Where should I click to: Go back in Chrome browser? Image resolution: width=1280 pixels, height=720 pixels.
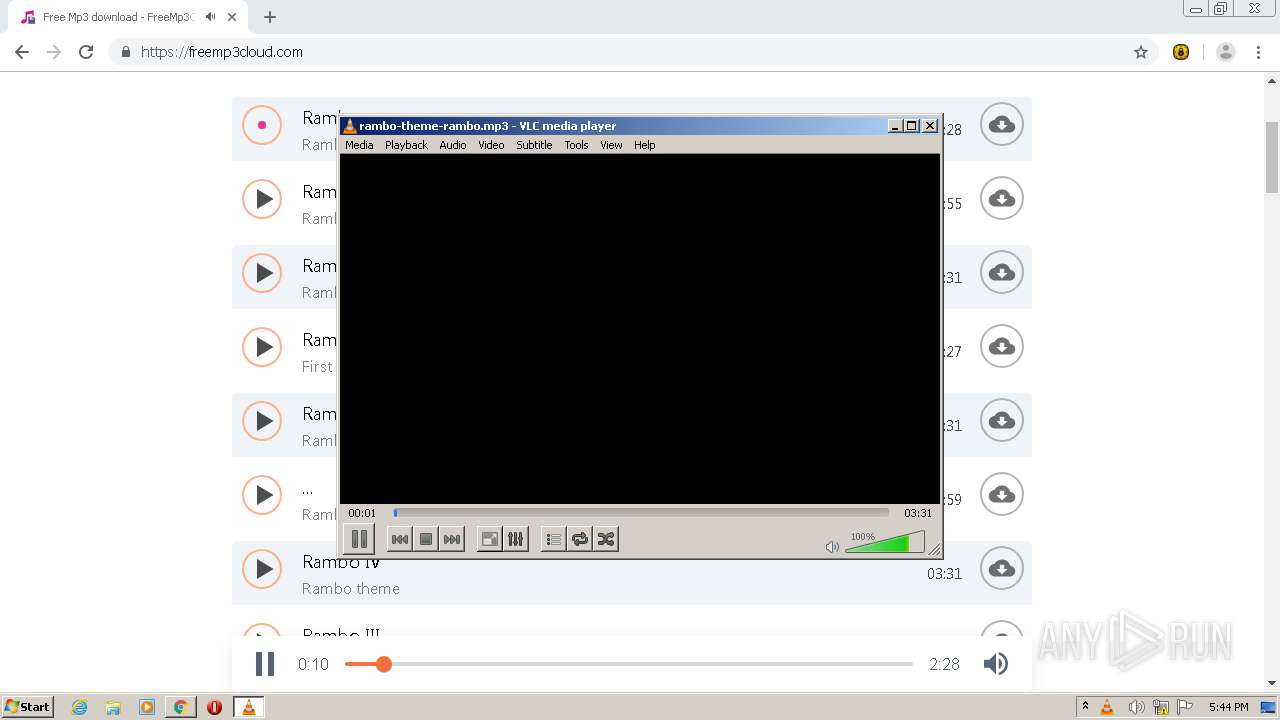click(22, 52)
